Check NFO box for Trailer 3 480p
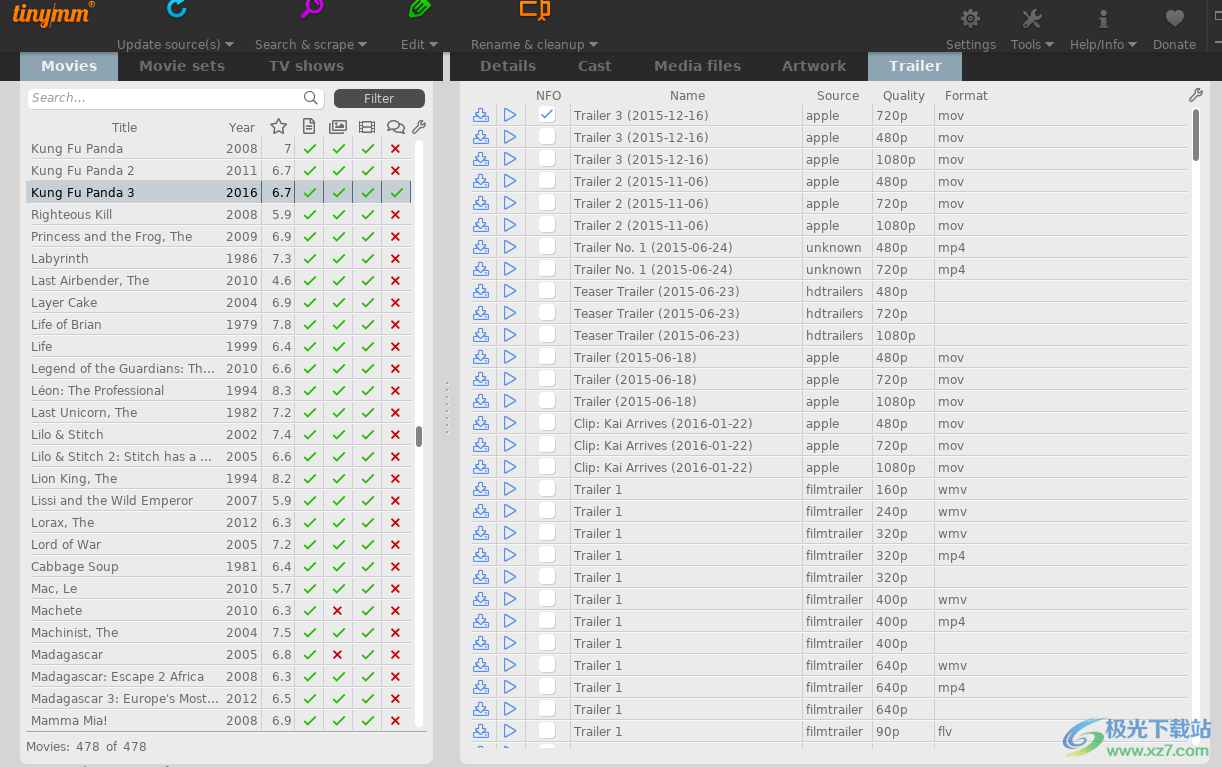The width and height of the screenshot is (1222, 767). tap(547, 137)
